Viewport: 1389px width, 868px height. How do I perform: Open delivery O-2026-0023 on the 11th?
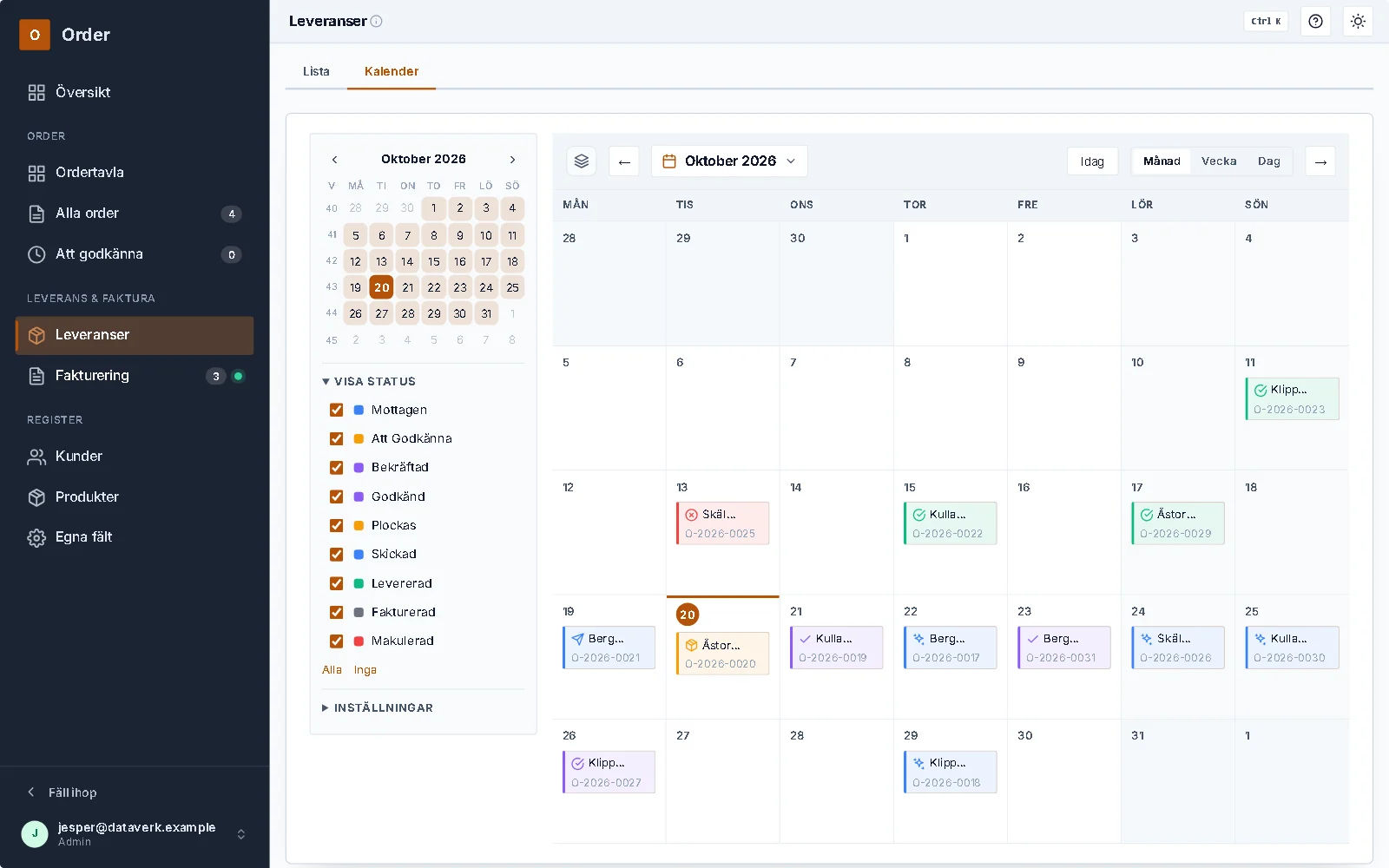coord(1292,399)
